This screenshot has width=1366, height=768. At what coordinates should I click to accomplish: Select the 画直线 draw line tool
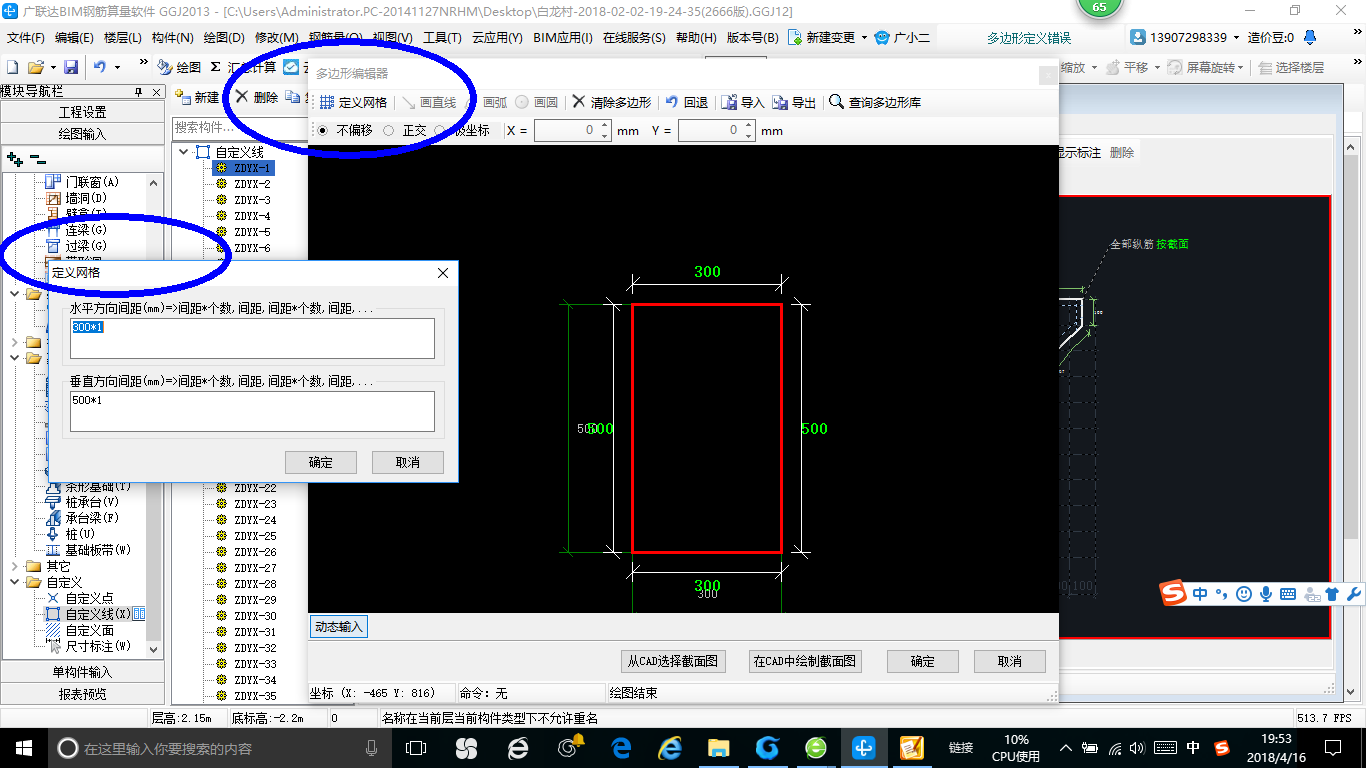point(429,102)
